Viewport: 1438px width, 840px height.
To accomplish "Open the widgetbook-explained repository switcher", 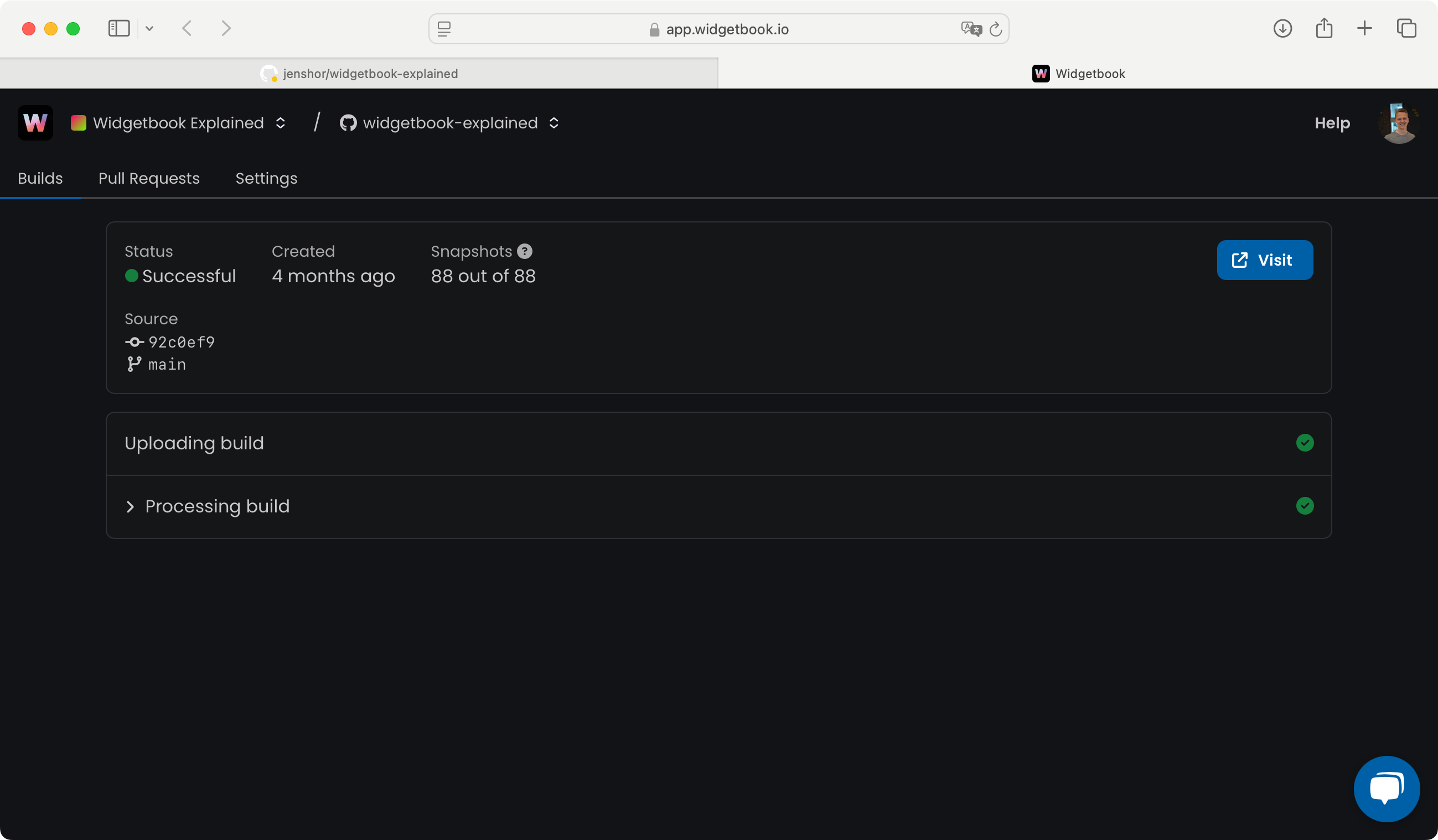I will click(449, 123).
